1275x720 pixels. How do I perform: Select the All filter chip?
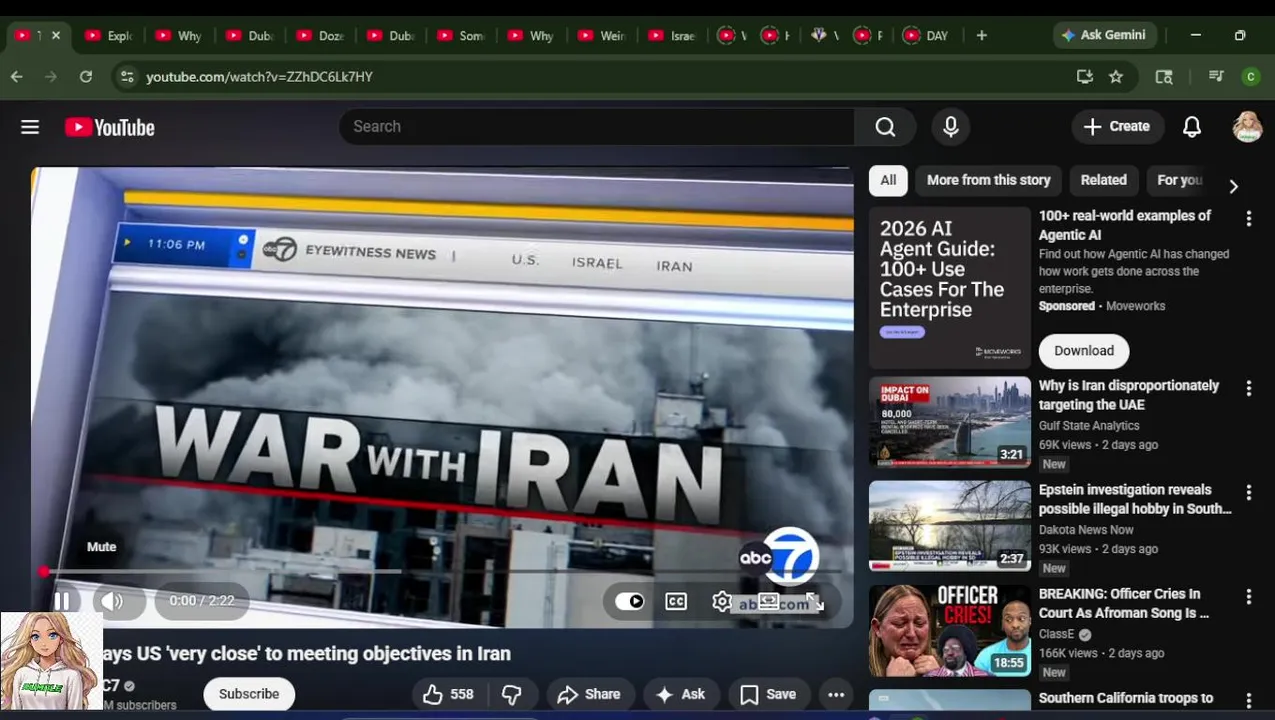888,180
